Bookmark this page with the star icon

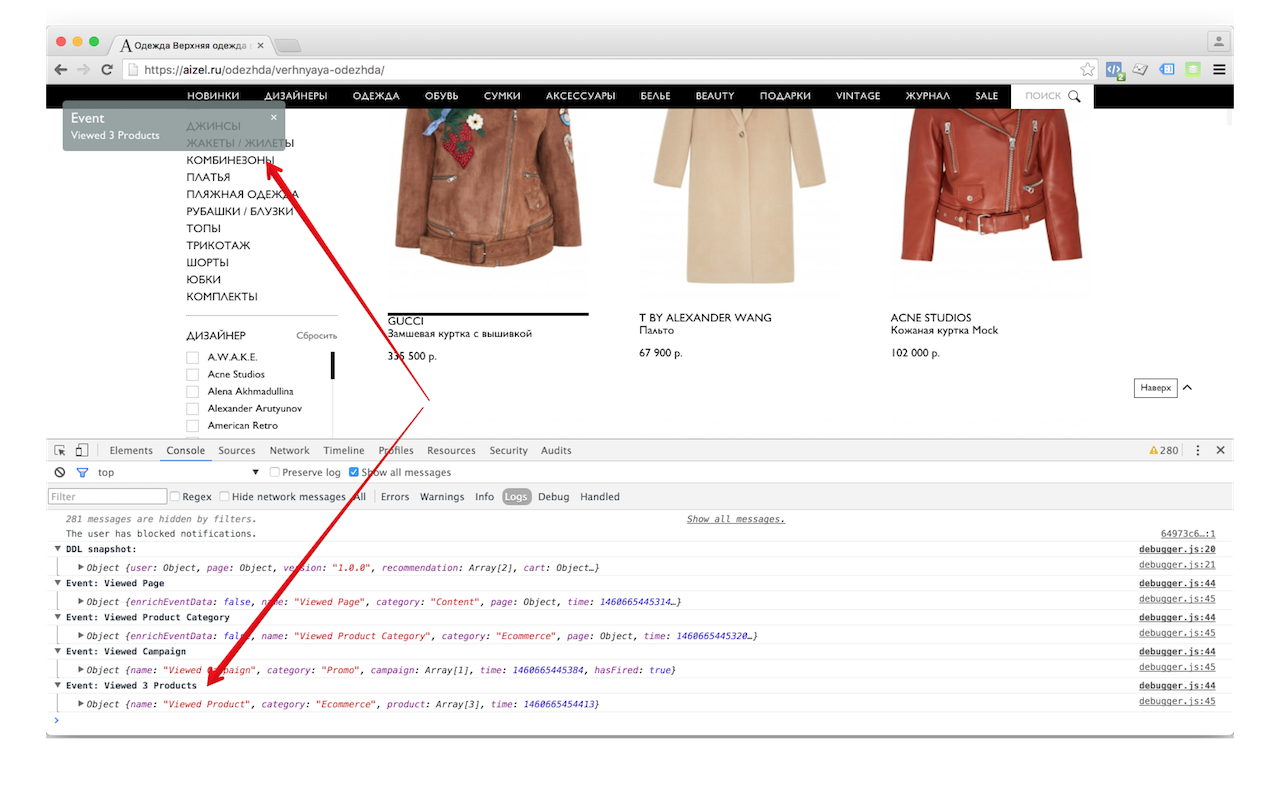pyautogui.click(x=1088, y=70)
